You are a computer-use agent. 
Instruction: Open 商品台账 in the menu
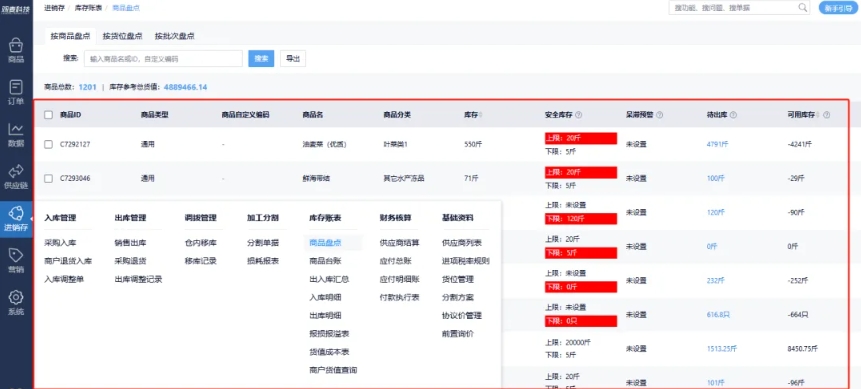(325, 261)
